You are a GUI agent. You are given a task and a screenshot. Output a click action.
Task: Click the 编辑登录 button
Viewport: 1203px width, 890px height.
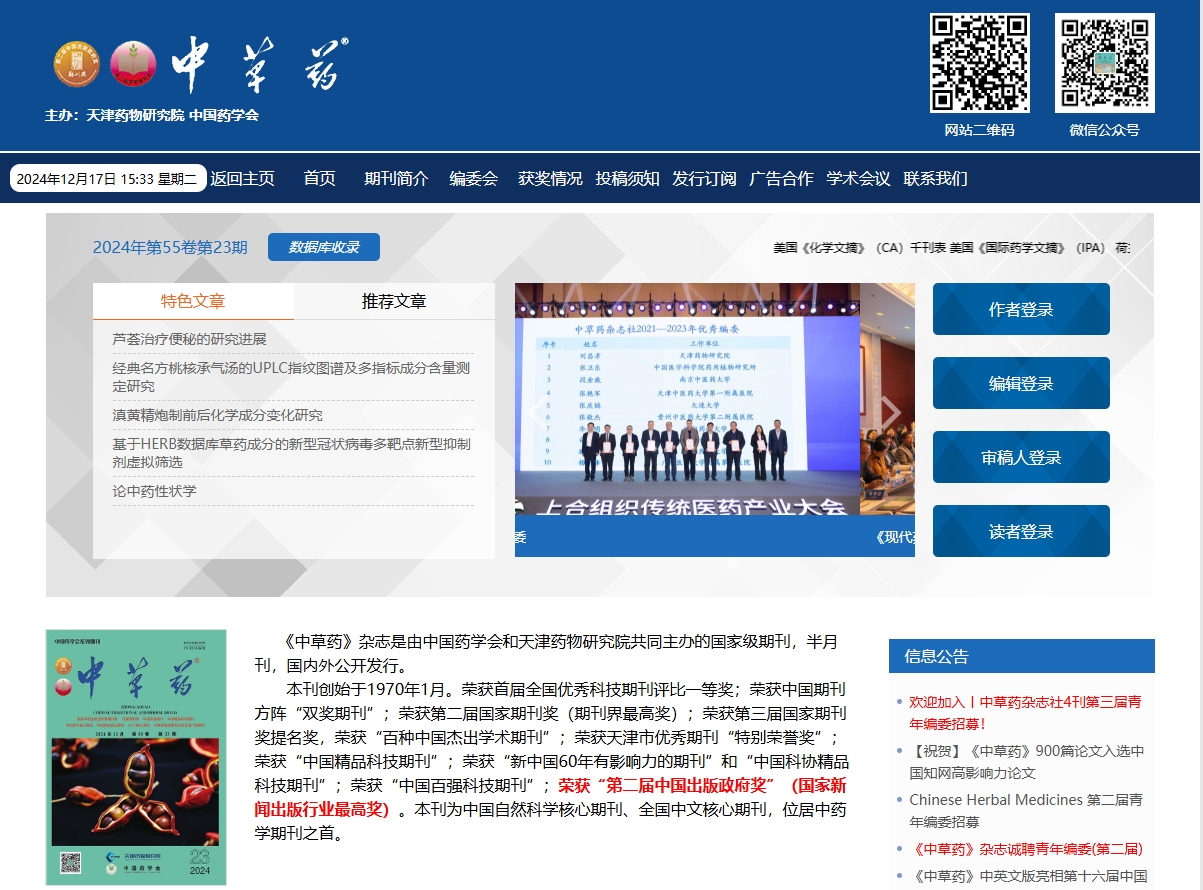[1021, 383]
